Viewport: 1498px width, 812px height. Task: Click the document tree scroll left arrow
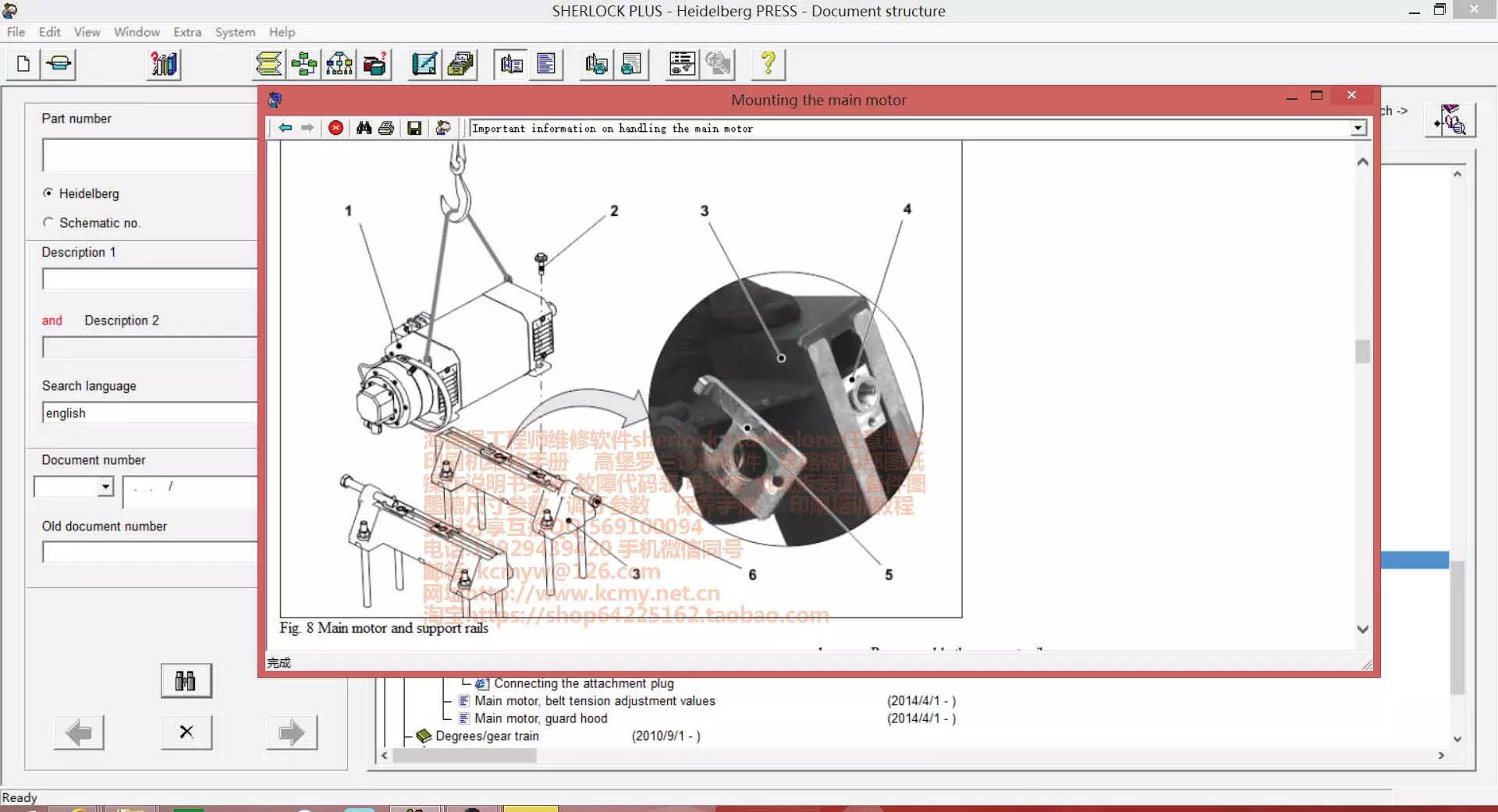pyautogui.click(x=384, y=755)
